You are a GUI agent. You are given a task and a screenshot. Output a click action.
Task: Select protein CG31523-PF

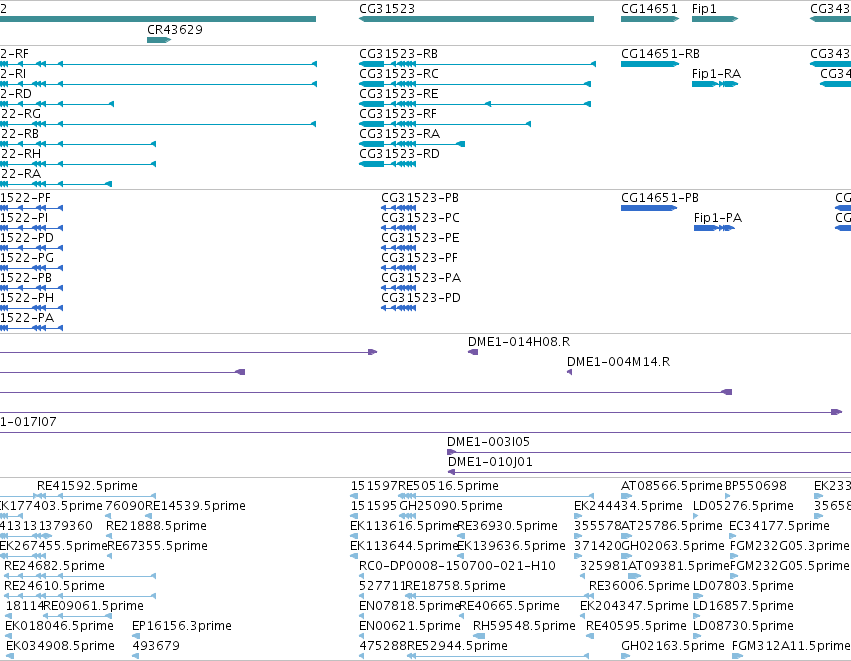coord(398,268)
